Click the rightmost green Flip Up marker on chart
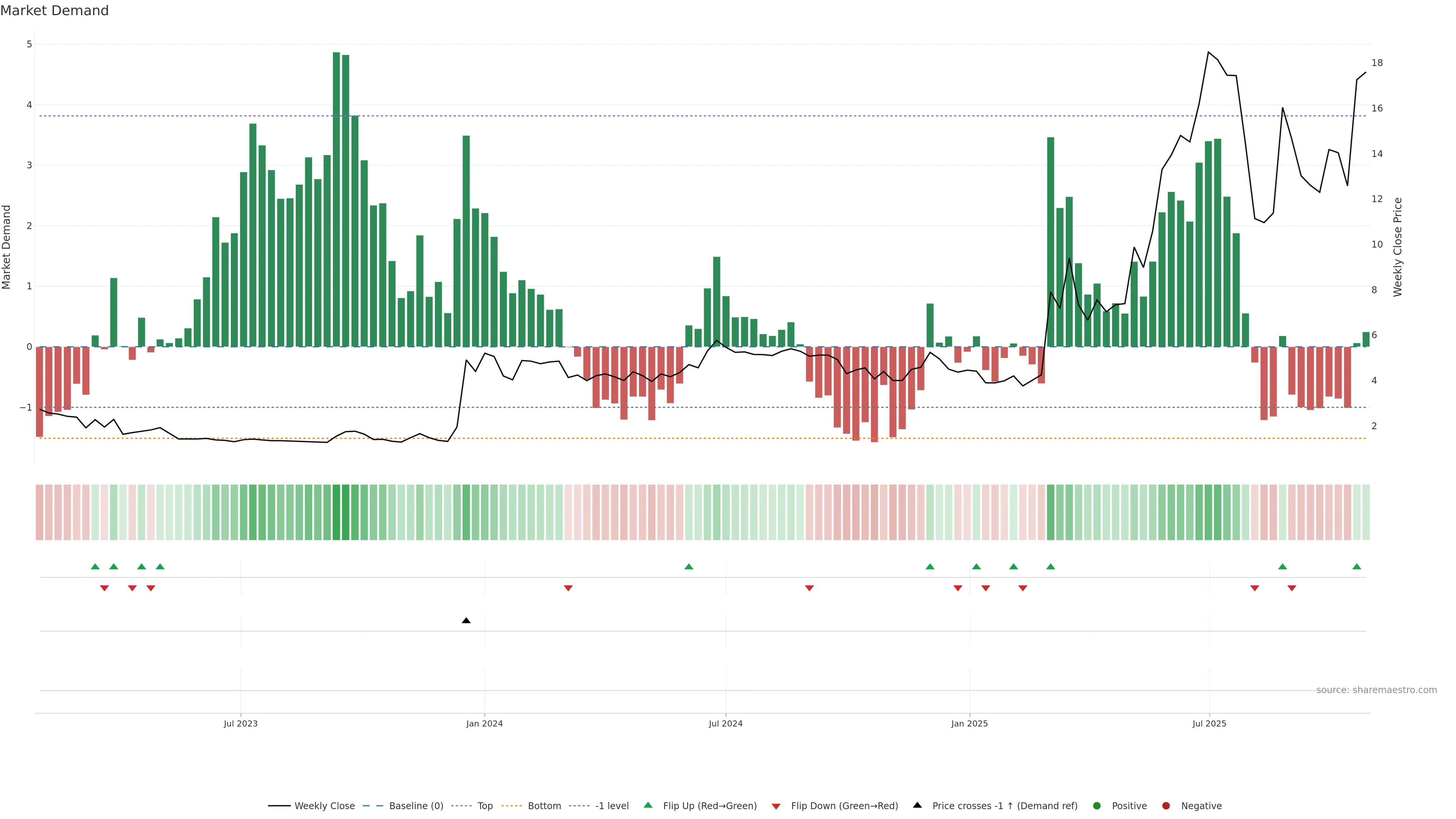The width and height of the screenshot is (1456, 819). click(x=1357, y=566)
